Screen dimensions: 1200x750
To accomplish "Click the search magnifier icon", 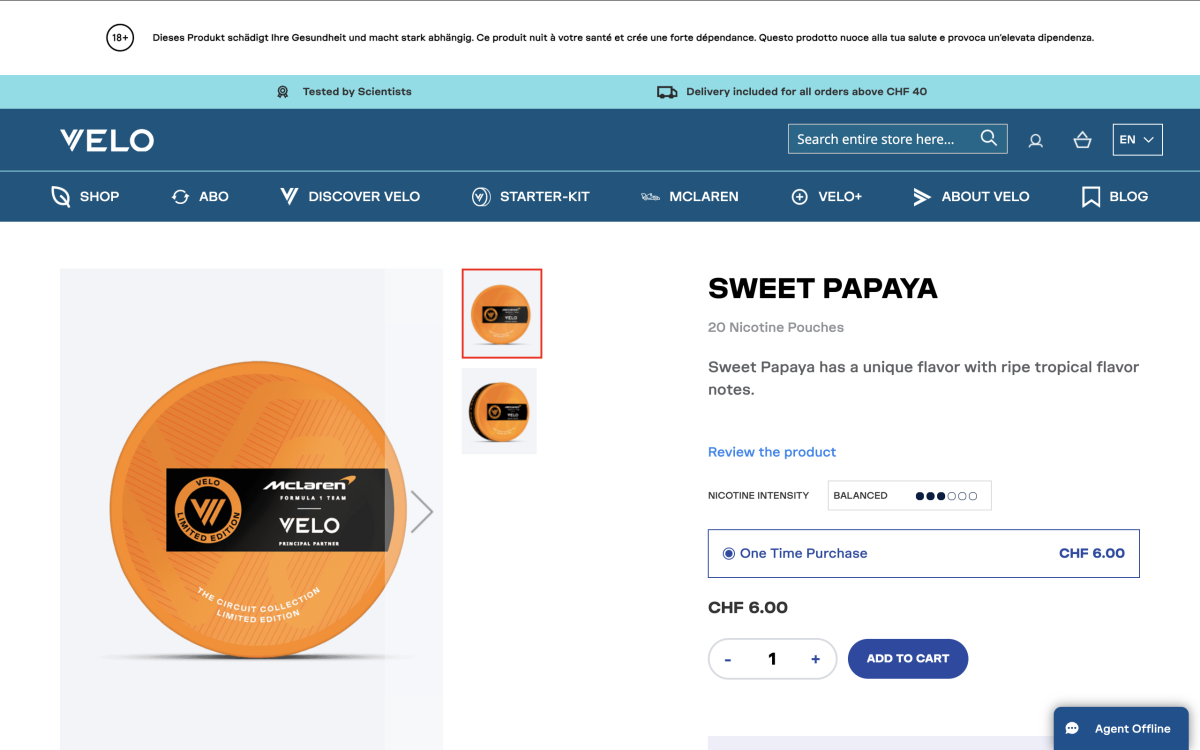I will point(988,138).
